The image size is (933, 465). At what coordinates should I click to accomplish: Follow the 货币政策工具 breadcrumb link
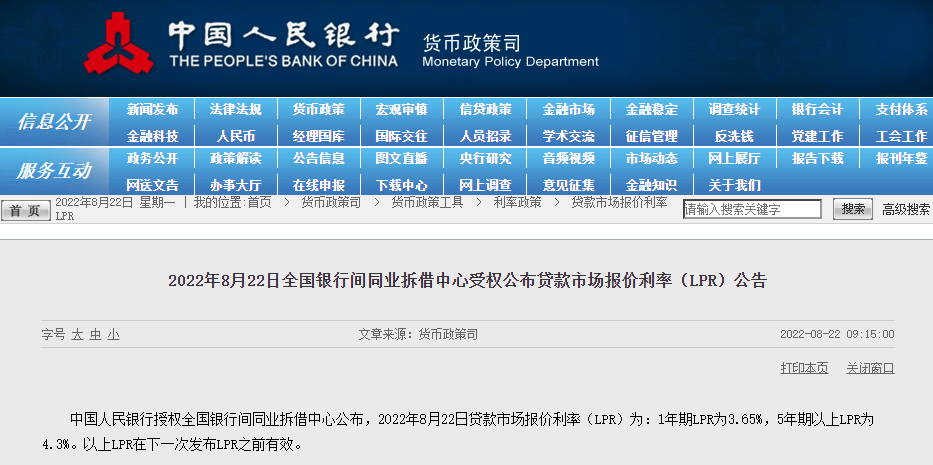(x=427, y=202)
